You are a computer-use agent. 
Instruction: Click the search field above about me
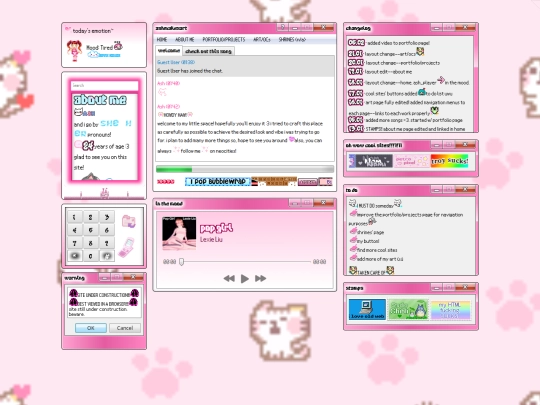[104, 85]
